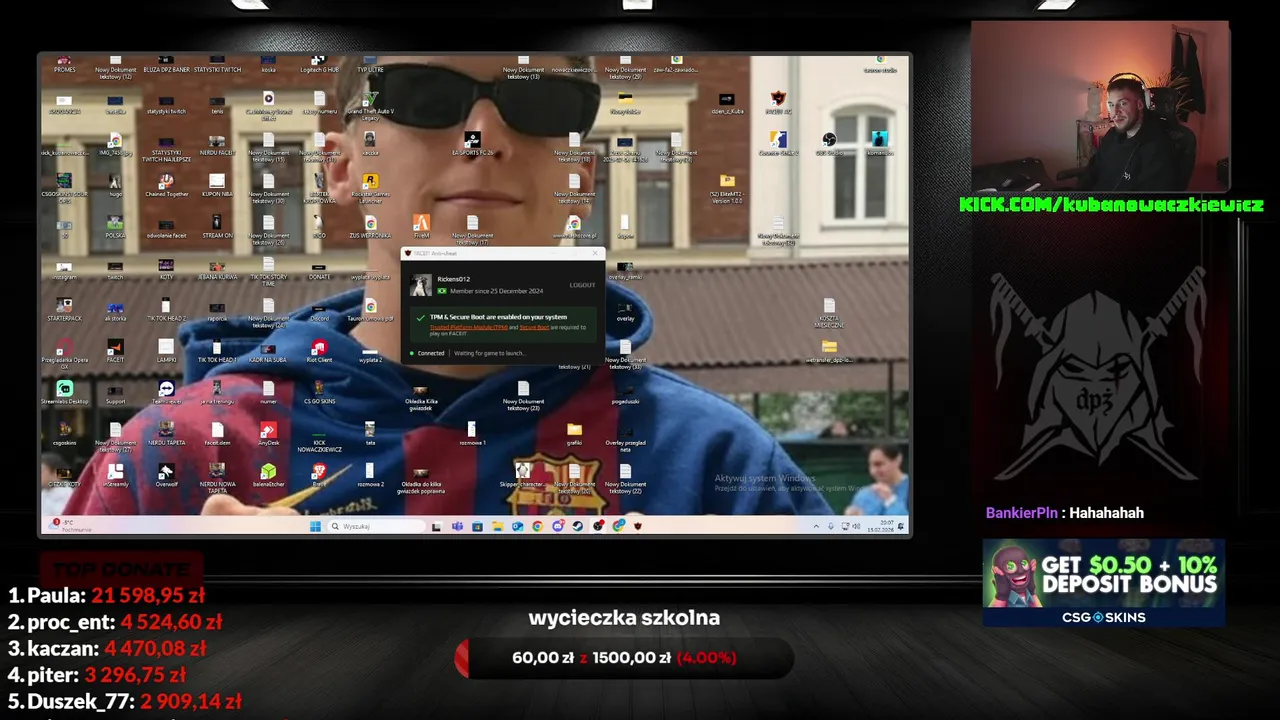Open the Windows Start menu

pyautogui.click(x=315, y=526)
